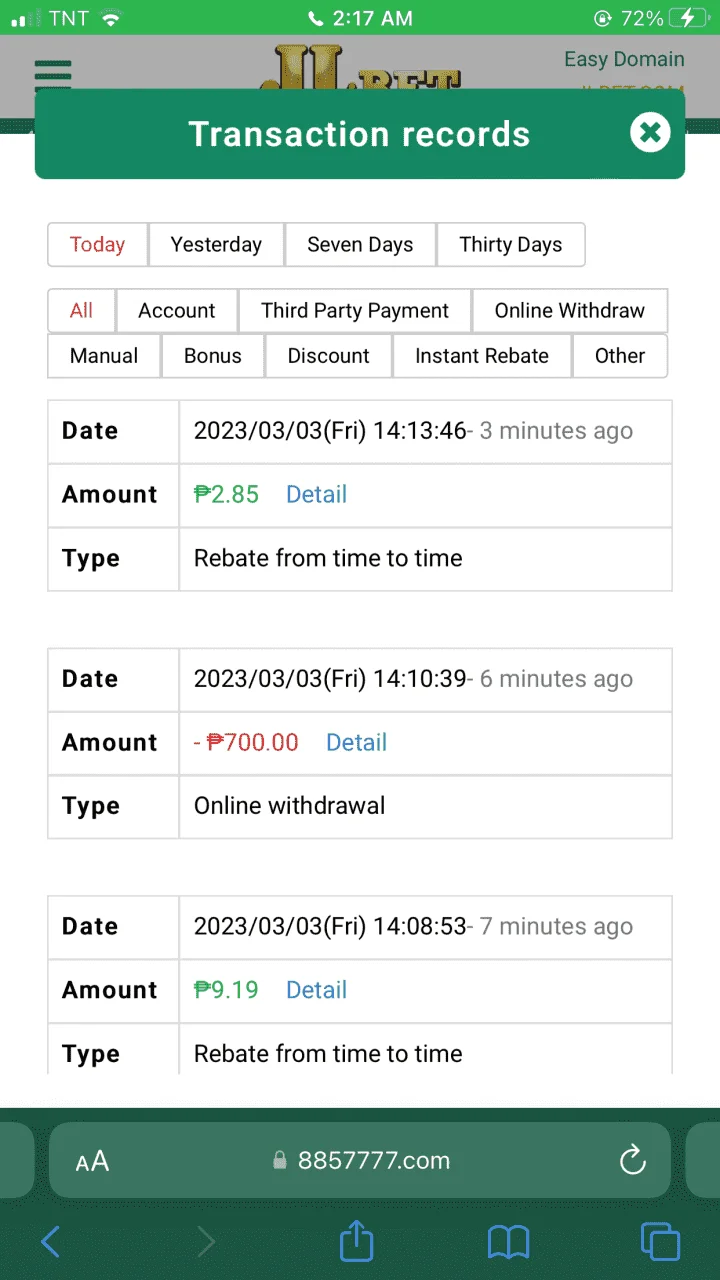
Task: Tap the orientation lock status icon
Action: tap(602, 18)
